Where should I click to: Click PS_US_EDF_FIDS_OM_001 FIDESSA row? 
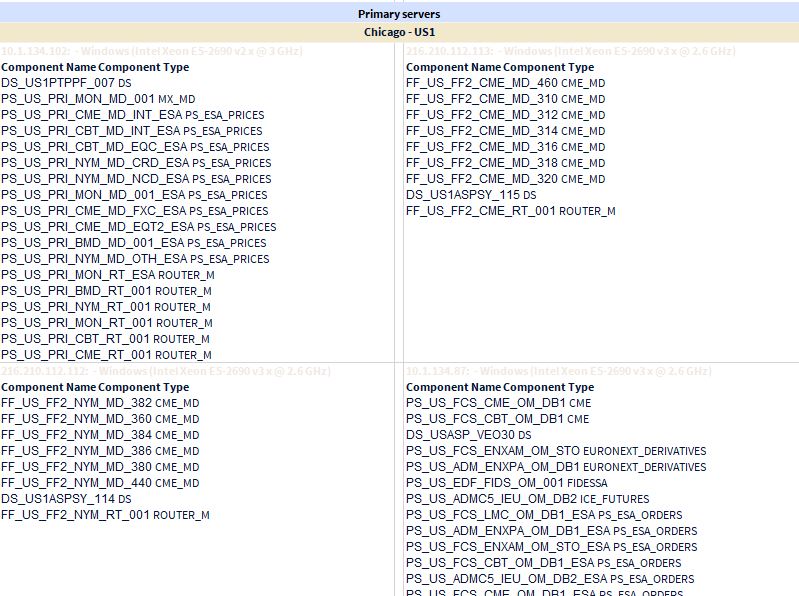[507, 483]
